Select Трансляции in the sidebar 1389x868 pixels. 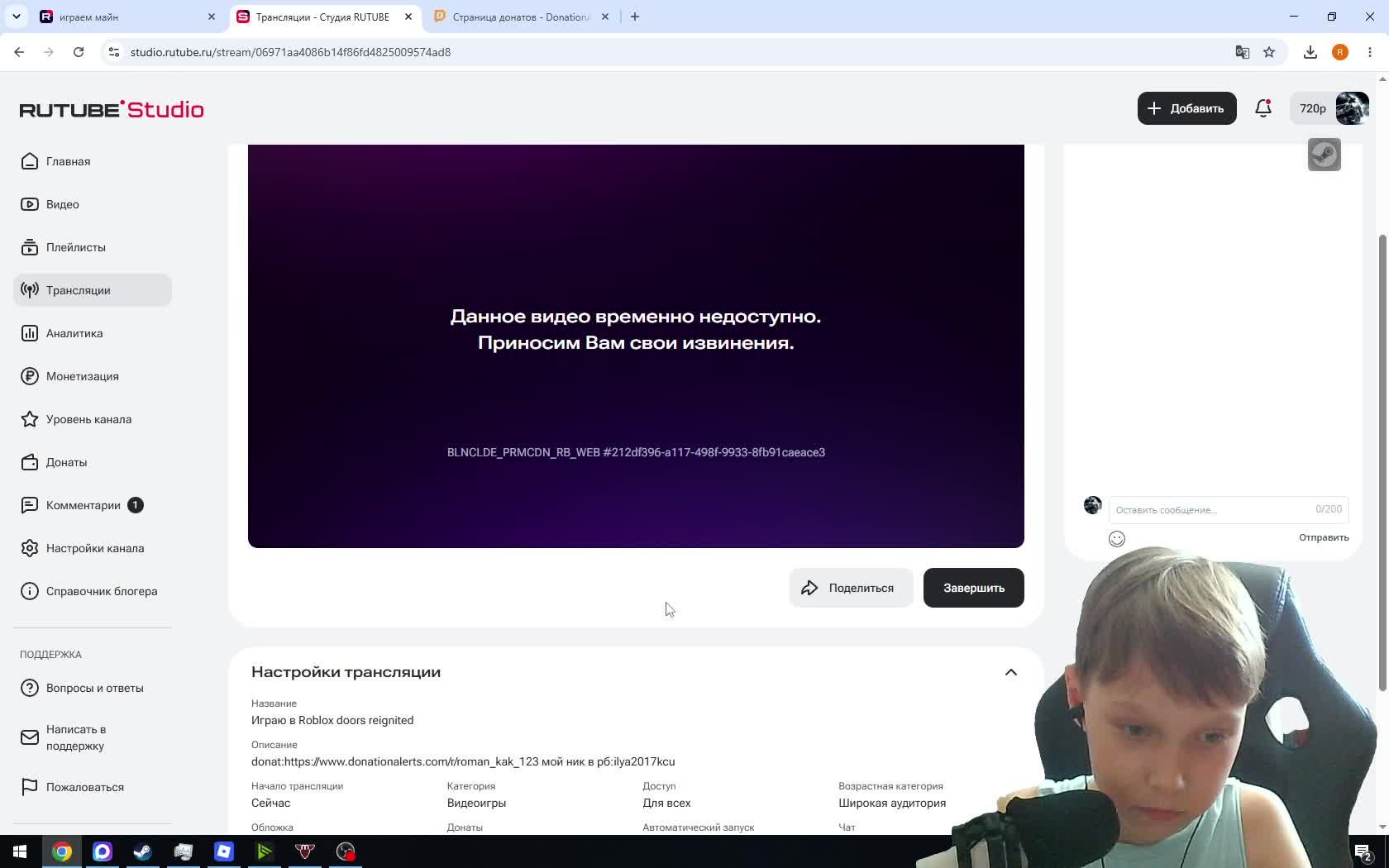(x=93, y=290)
